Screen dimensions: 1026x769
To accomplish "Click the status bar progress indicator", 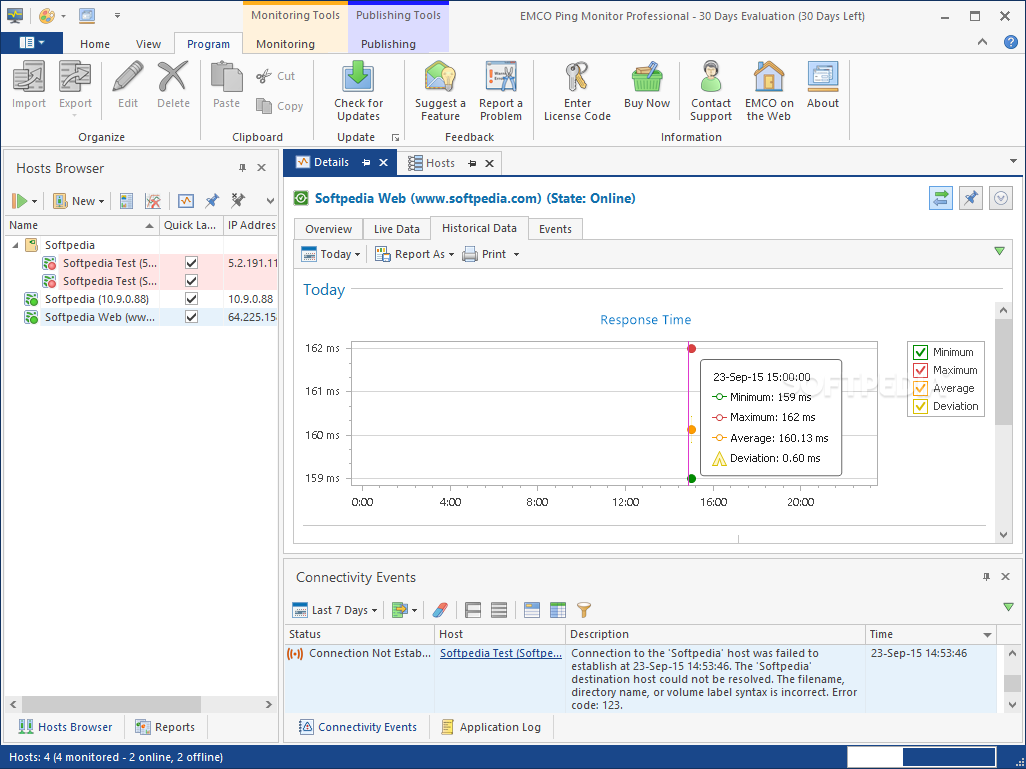I will coord(921,757).
